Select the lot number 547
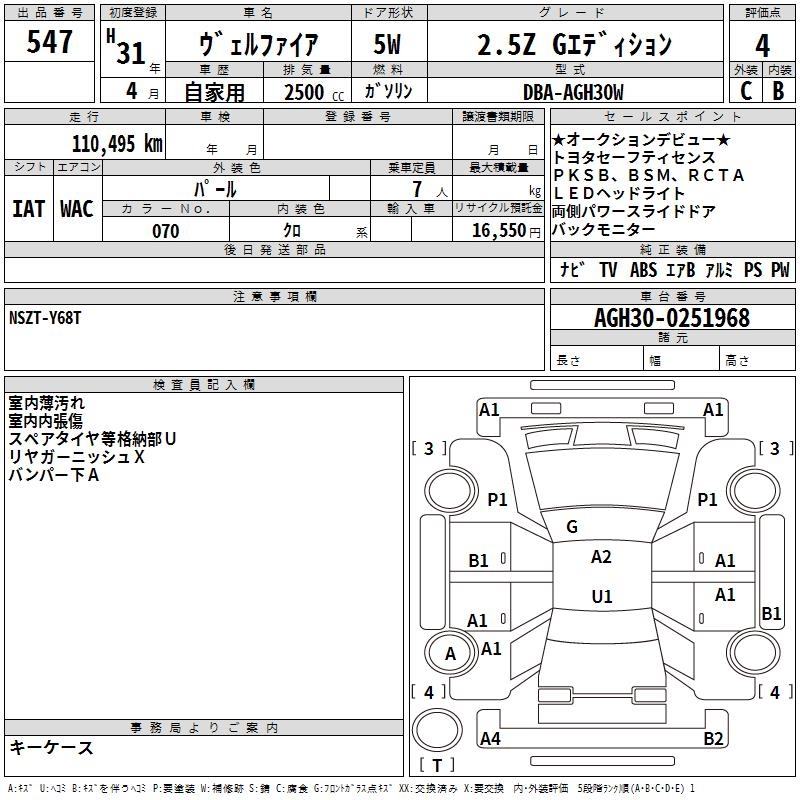 [50, 43]
